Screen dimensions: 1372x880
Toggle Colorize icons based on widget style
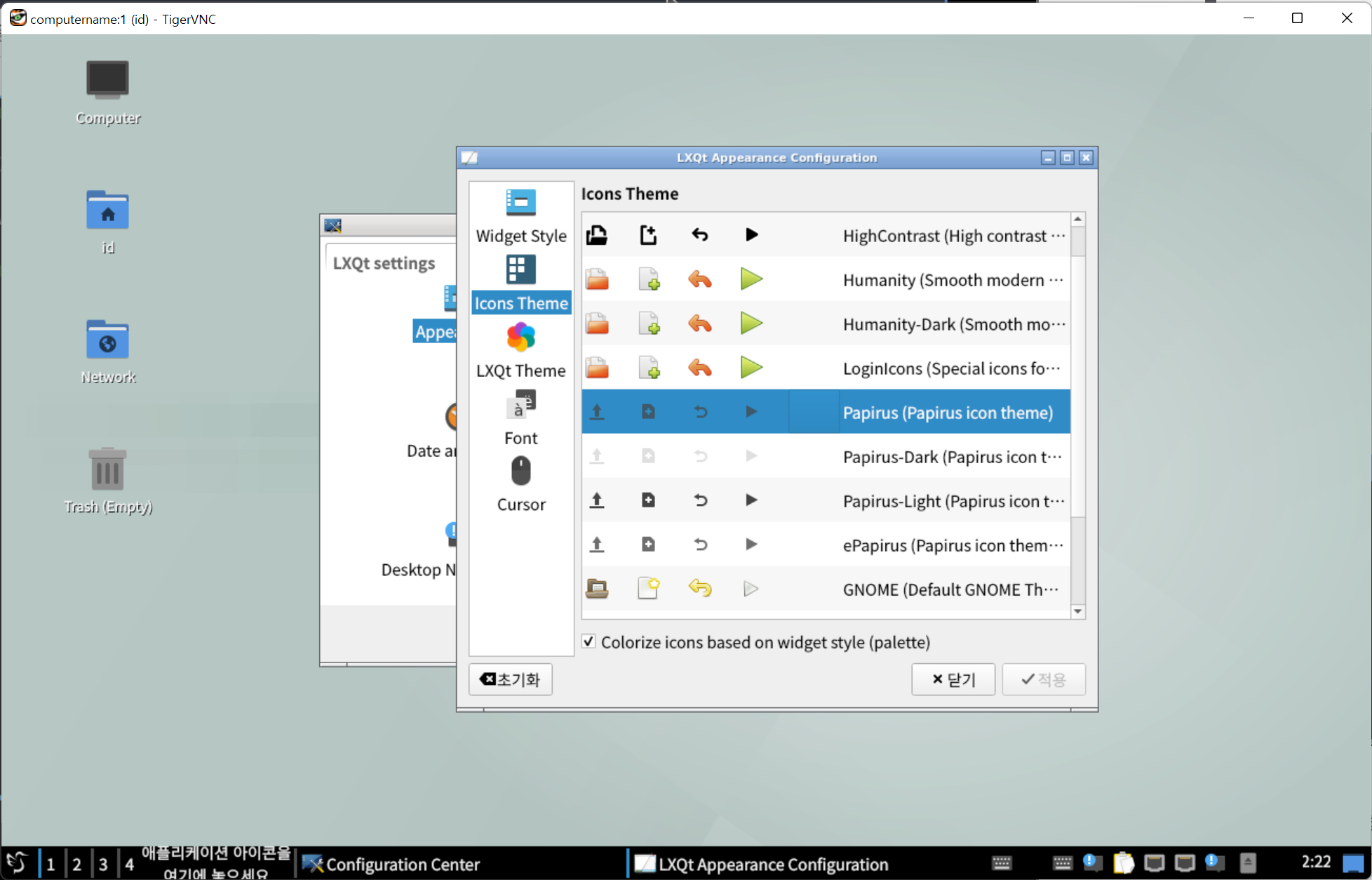[x=589, y=641]
